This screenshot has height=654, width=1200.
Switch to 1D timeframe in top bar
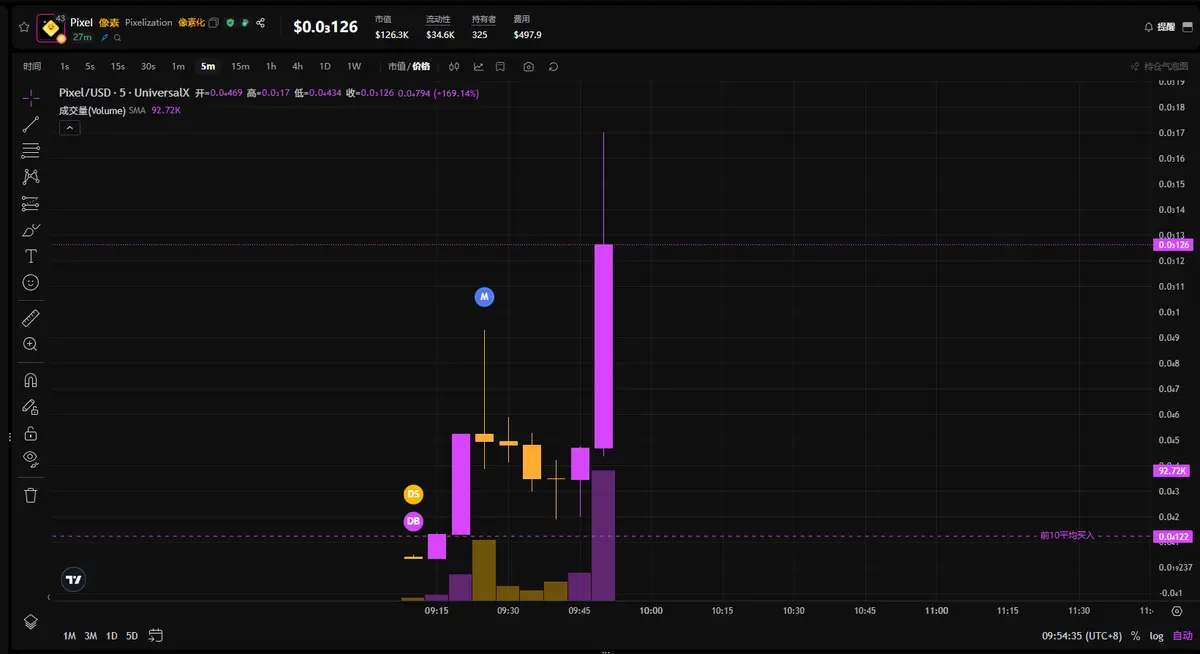[325, 66]
